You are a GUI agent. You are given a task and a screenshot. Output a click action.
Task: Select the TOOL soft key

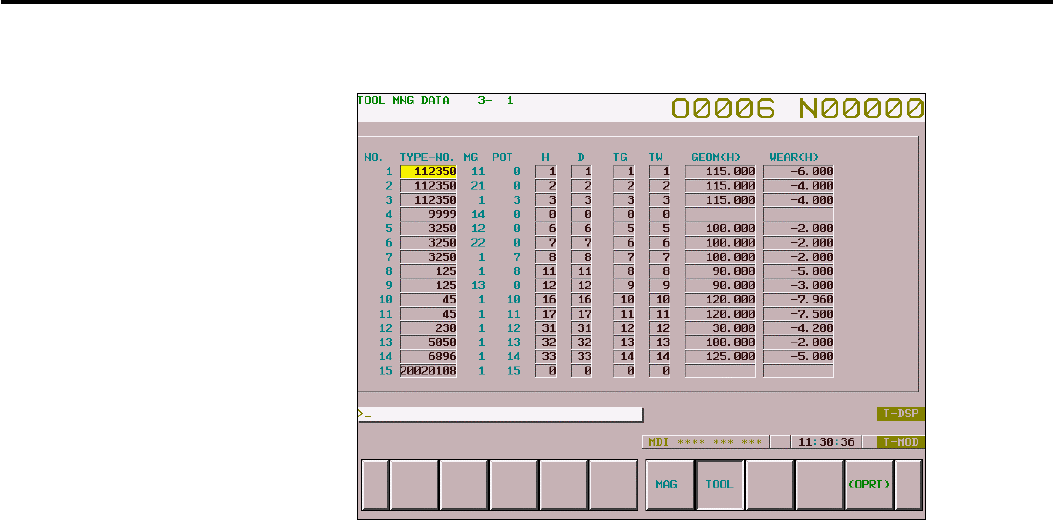tap(719, 484)
